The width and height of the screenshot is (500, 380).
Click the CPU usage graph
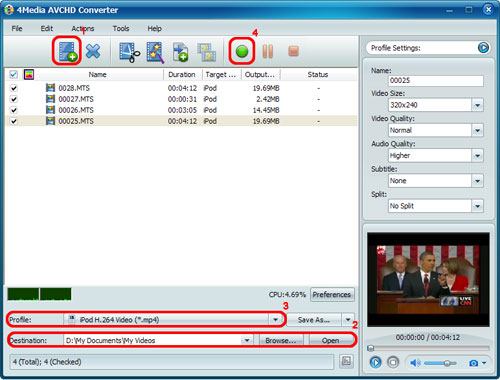pos(39,294)
